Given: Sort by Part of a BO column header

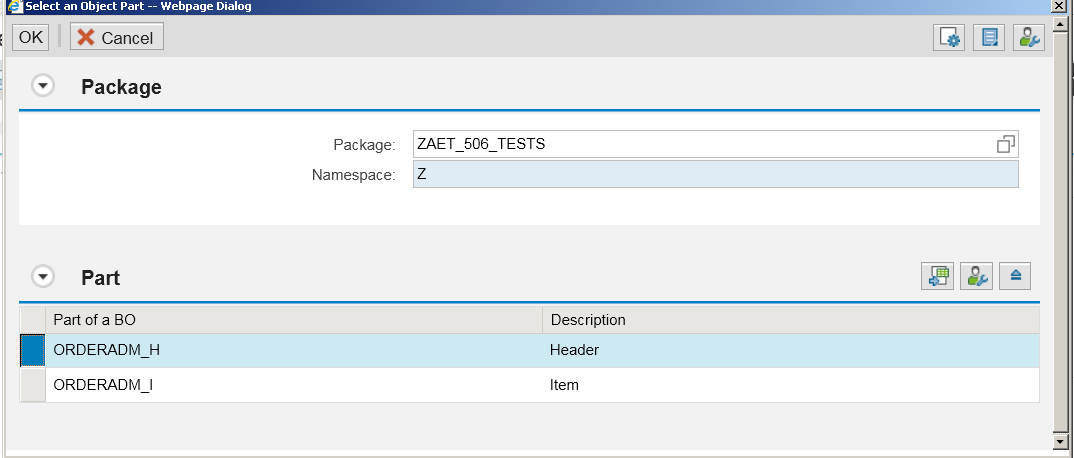Looking at the screenshot, I should 294,320.
